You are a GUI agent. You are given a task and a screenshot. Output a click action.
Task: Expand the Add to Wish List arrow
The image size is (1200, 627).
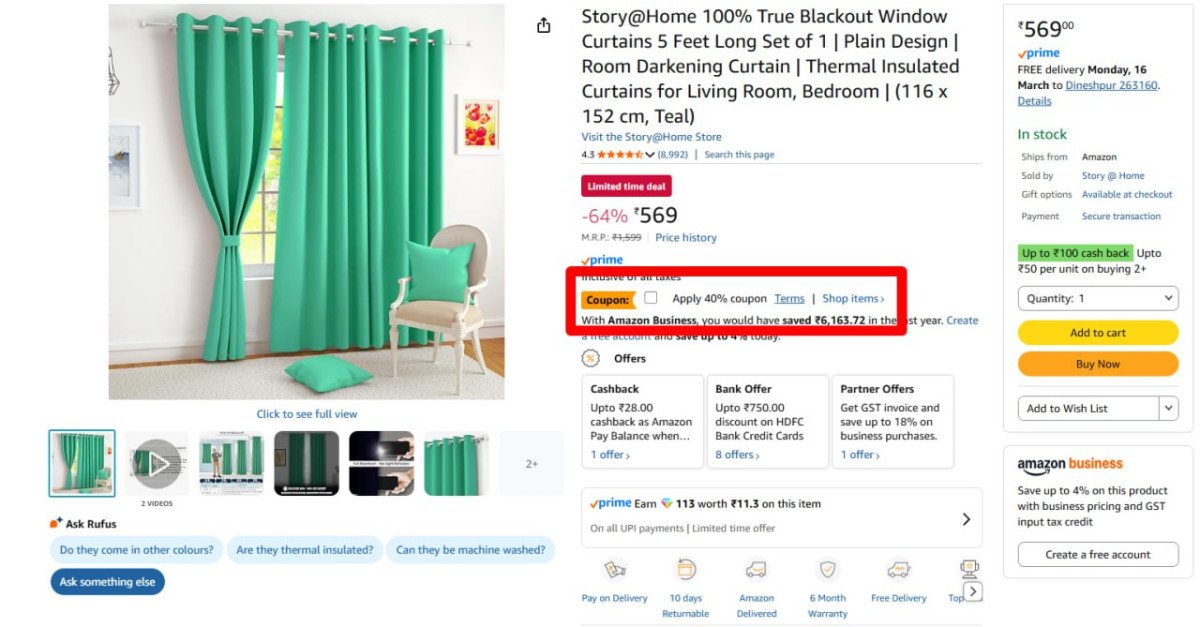coord(1168,408)
